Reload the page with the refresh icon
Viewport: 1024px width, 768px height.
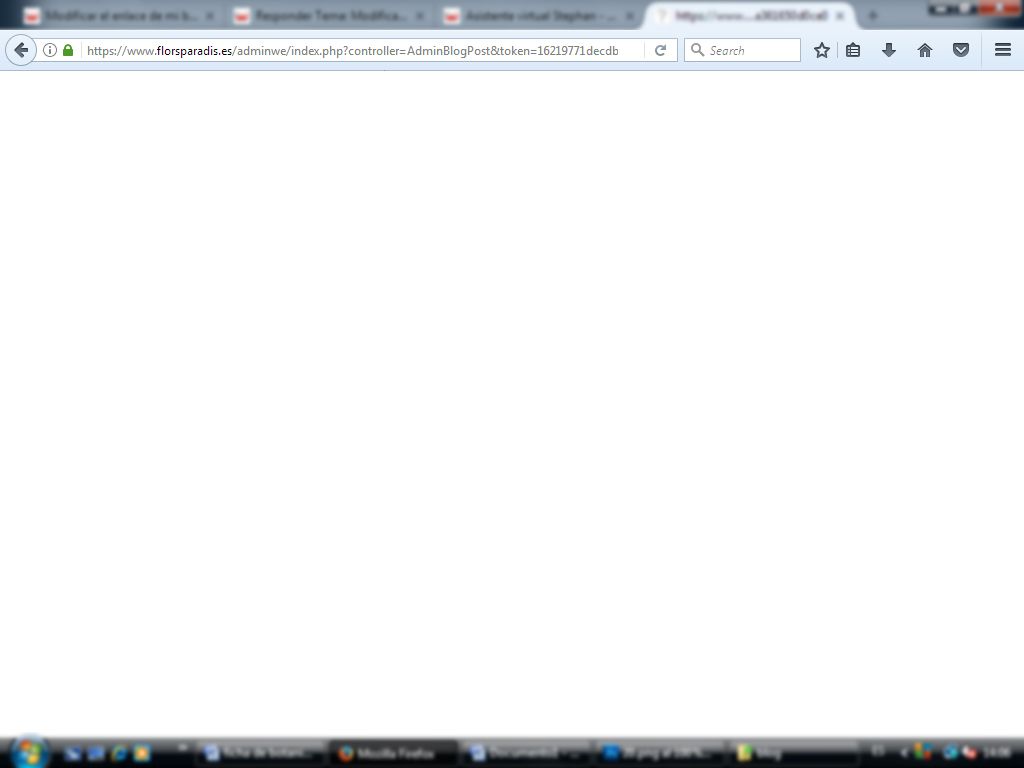[x=660, y=50]
